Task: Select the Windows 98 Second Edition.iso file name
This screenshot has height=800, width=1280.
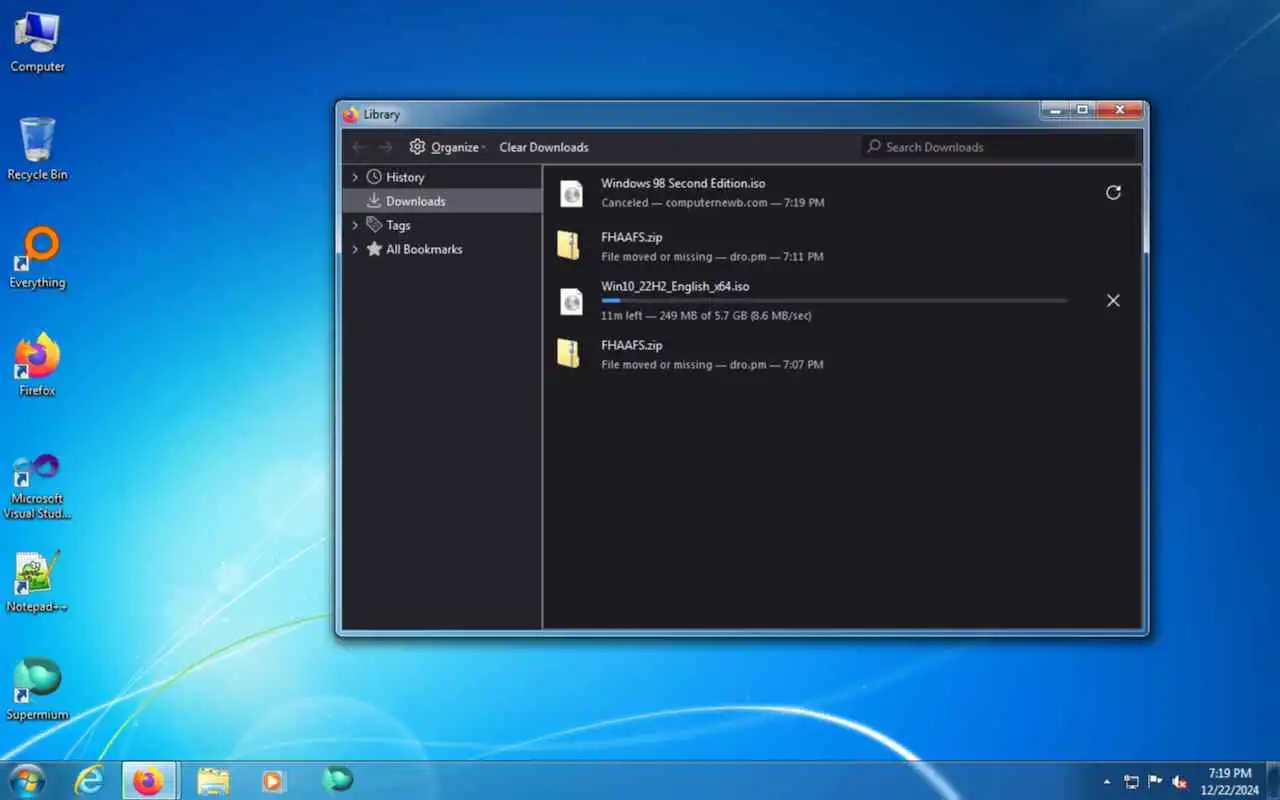Action: tap(683, 183)
